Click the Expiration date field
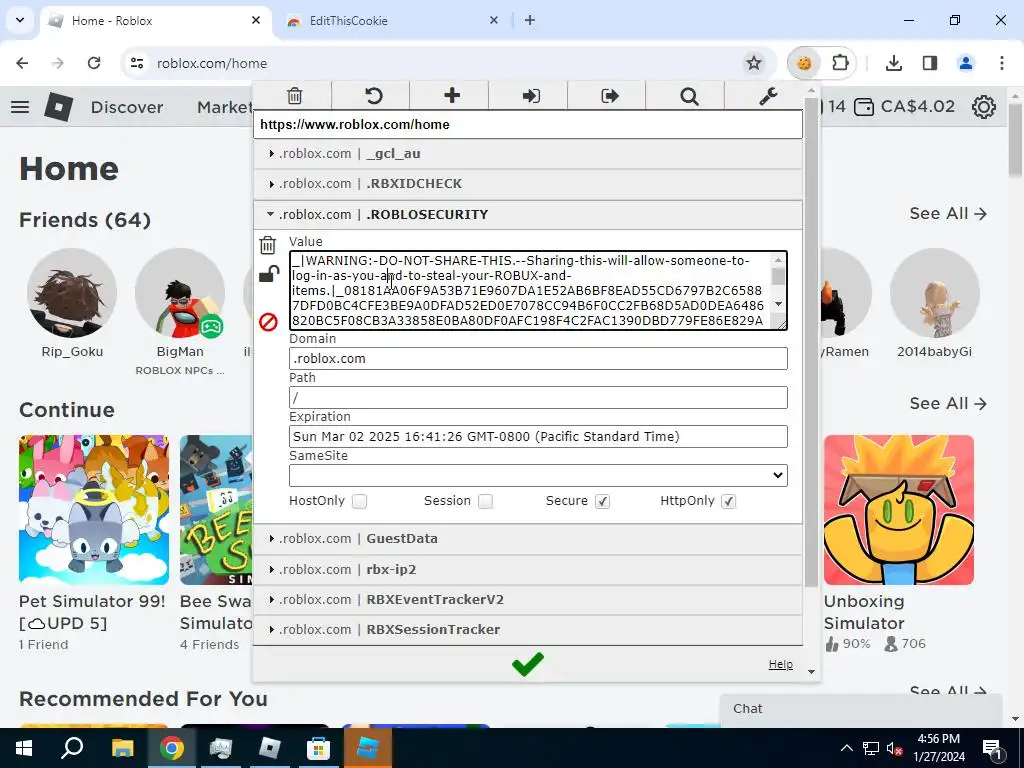This screenshot has height=768, width=1024. [538, 437]
